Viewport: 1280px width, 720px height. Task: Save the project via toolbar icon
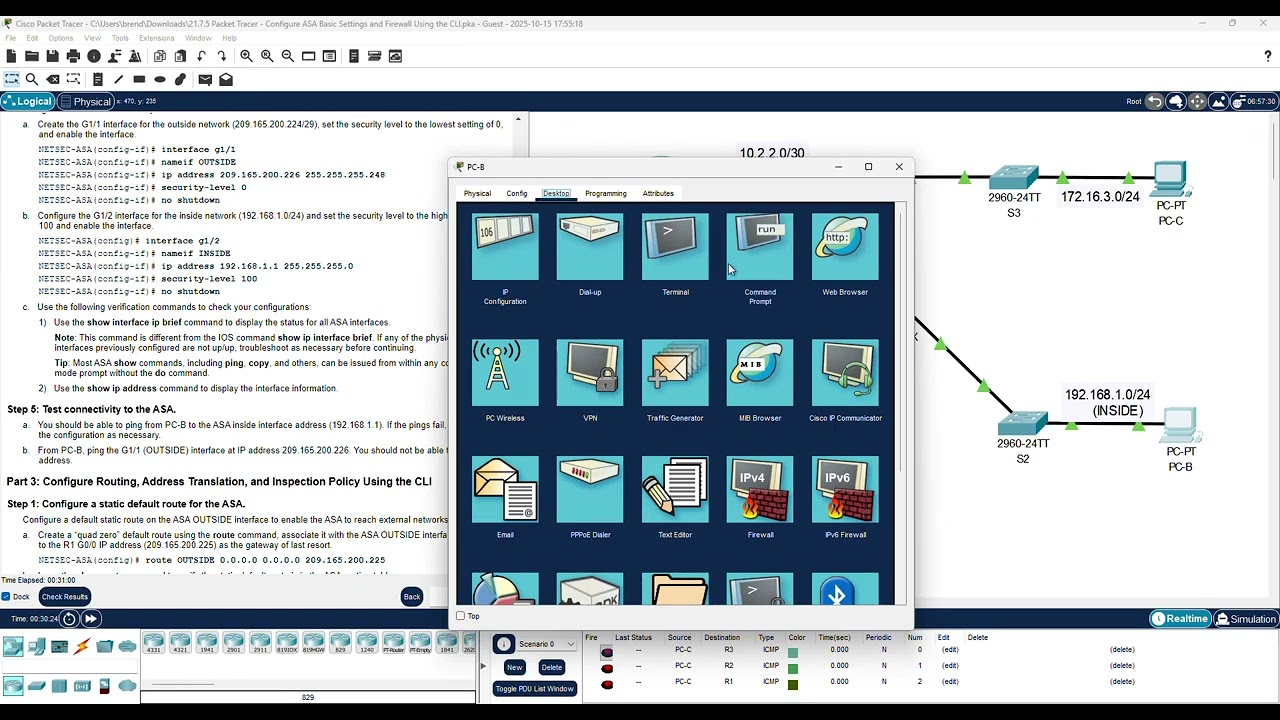(52, 56)
